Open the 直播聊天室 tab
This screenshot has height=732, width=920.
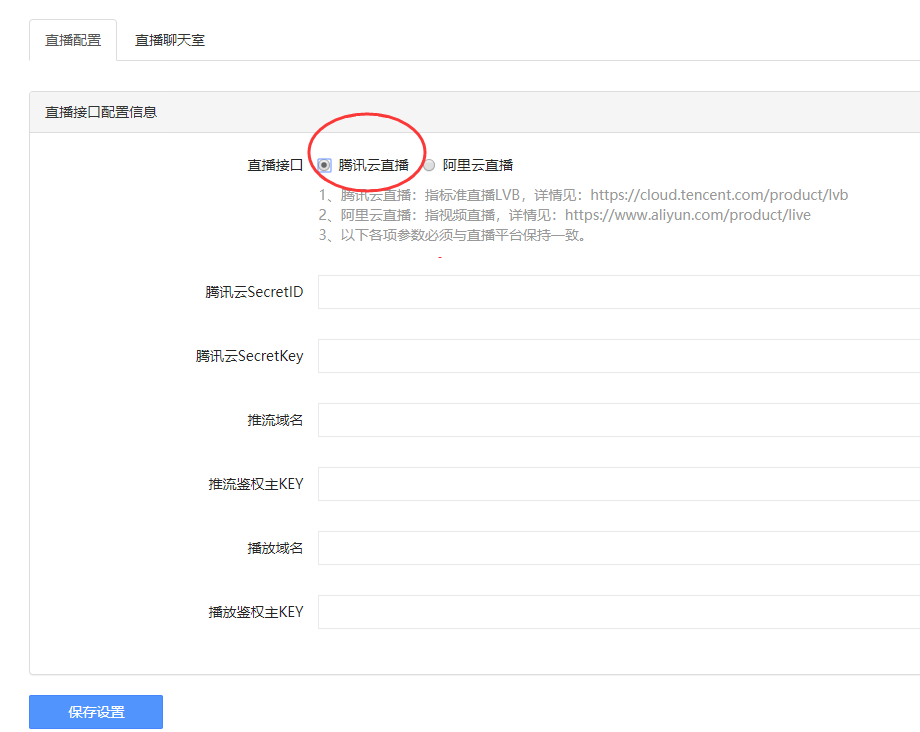(x=170, y=40)
